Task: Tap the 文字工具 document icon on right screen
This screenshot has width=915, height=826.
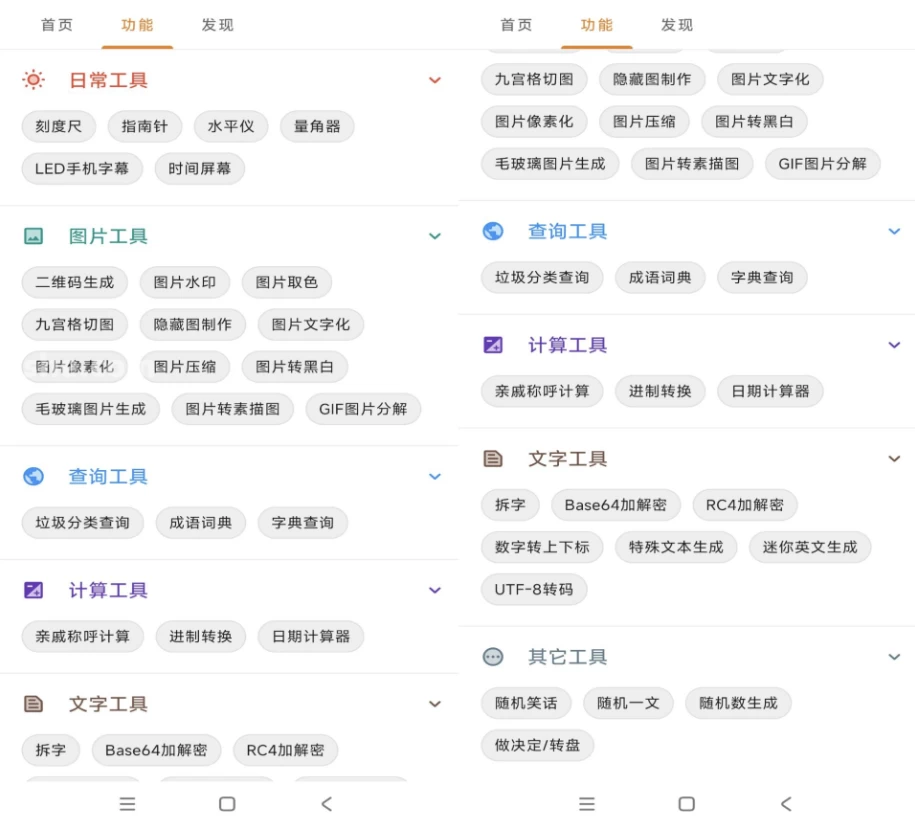Action: tap(493, 459)
